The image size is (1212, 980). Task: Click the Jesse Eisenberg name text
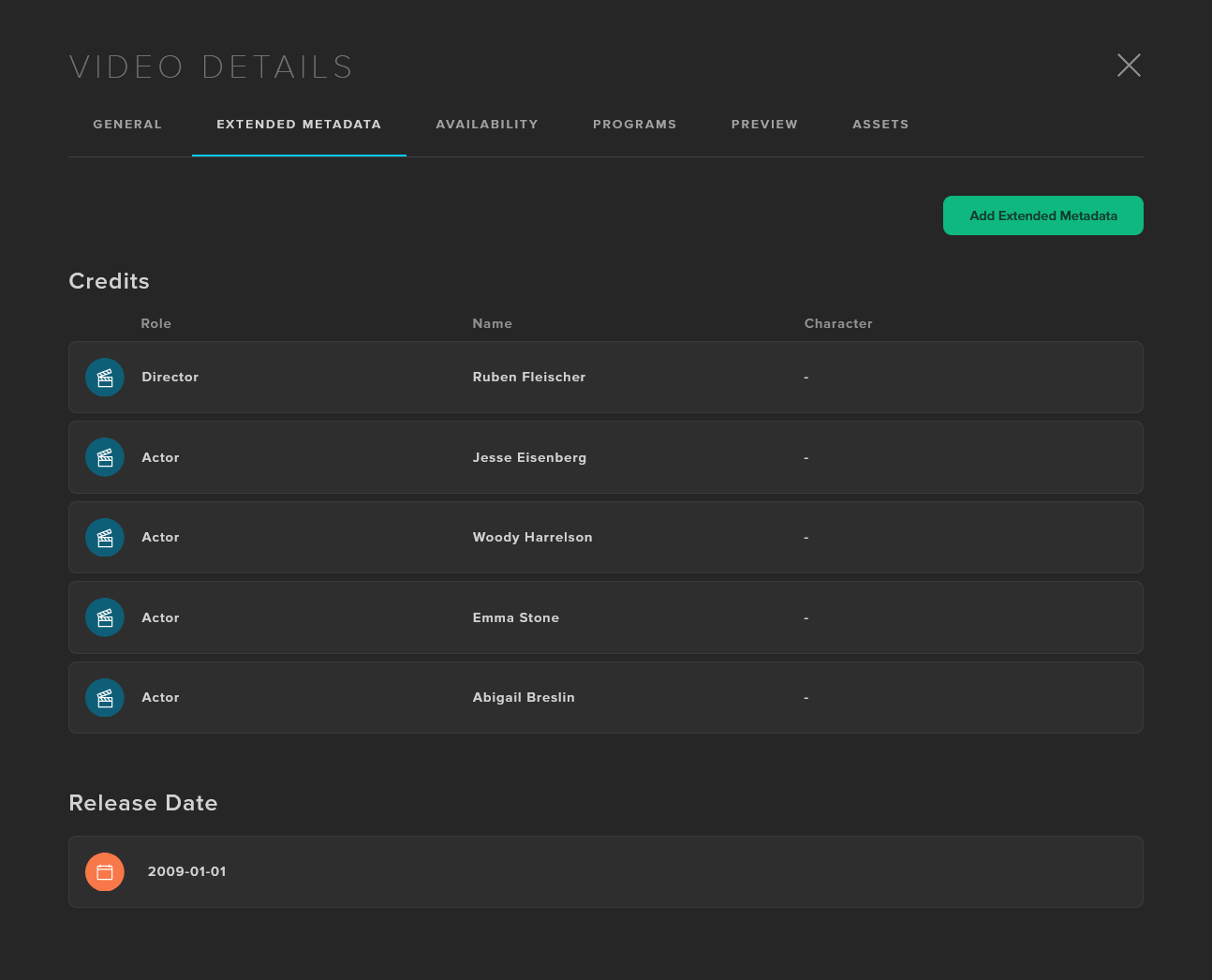tap(529, 457)
